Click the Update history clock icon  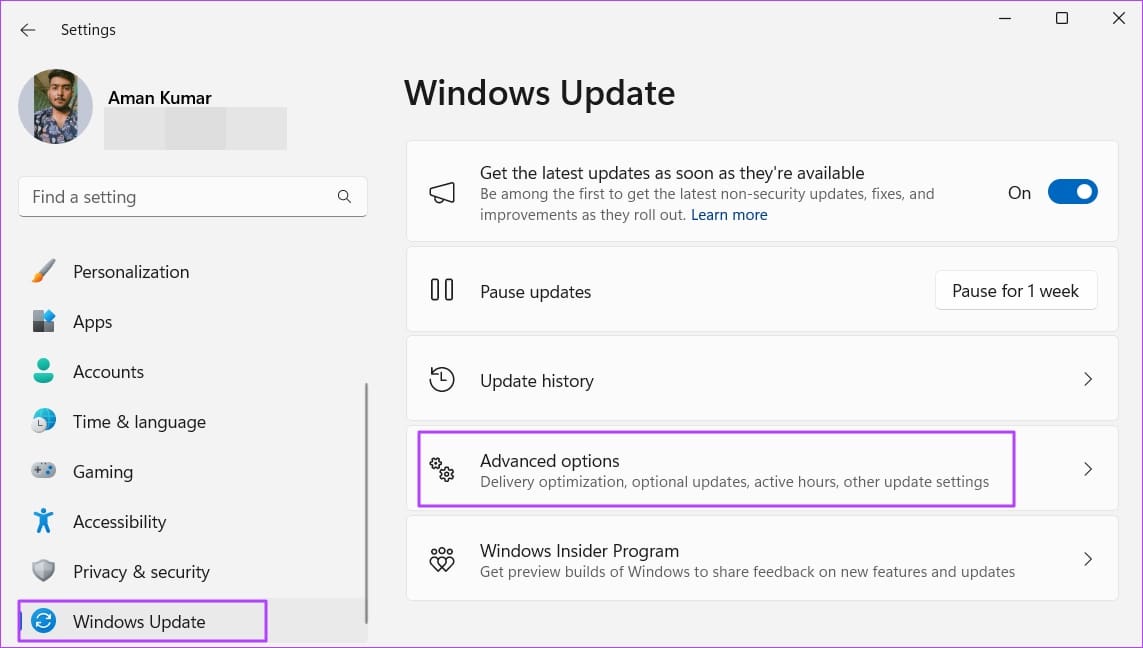(442, 379)
